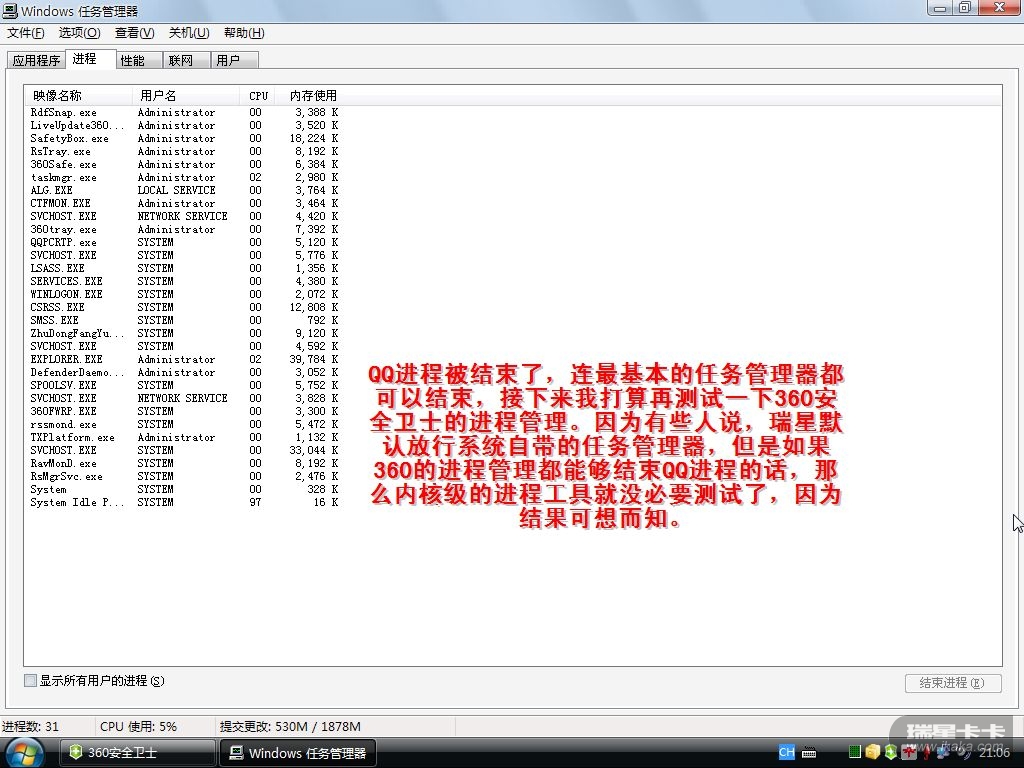Switch to the 性能 tab

coord(139,60)
